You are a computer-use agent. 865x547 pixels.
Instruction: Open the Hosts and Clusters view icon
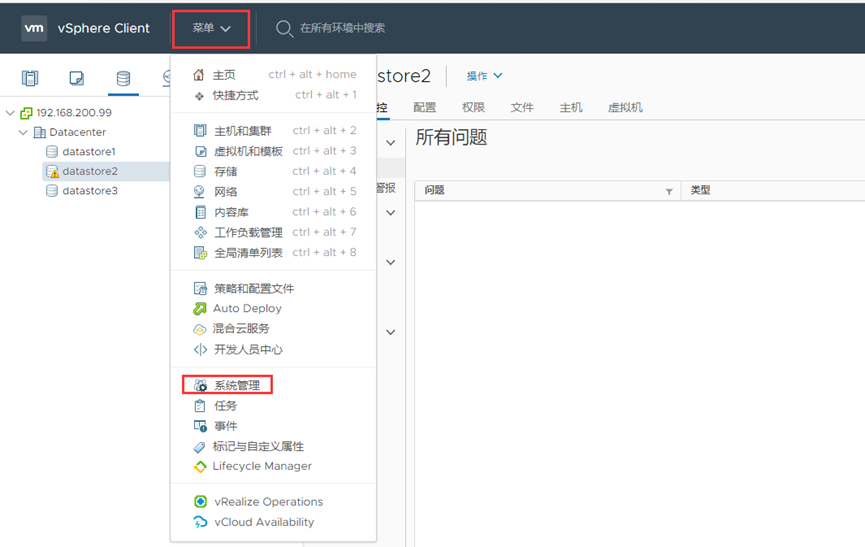[x=30, y=78]
